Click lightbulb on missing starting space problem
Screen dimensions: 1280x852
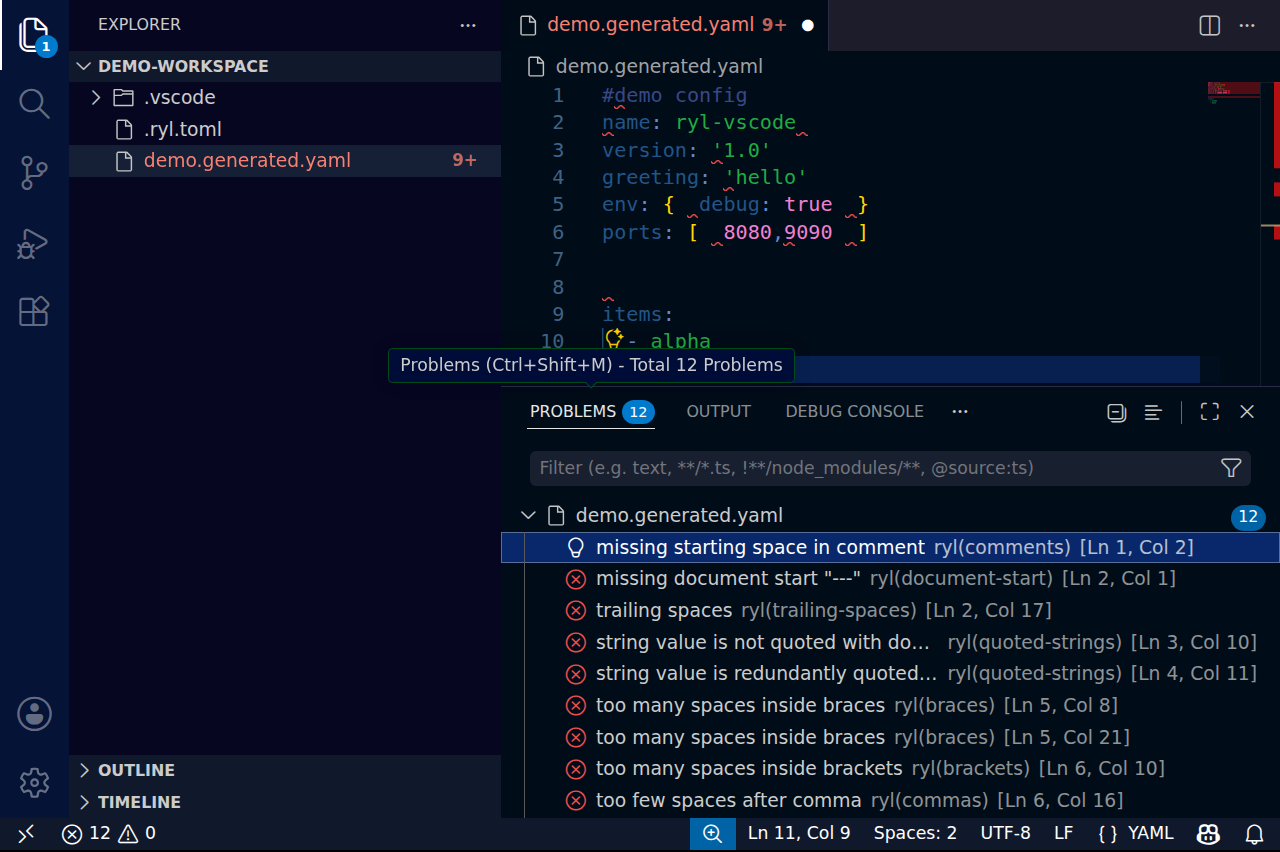[x=576, y=548]
